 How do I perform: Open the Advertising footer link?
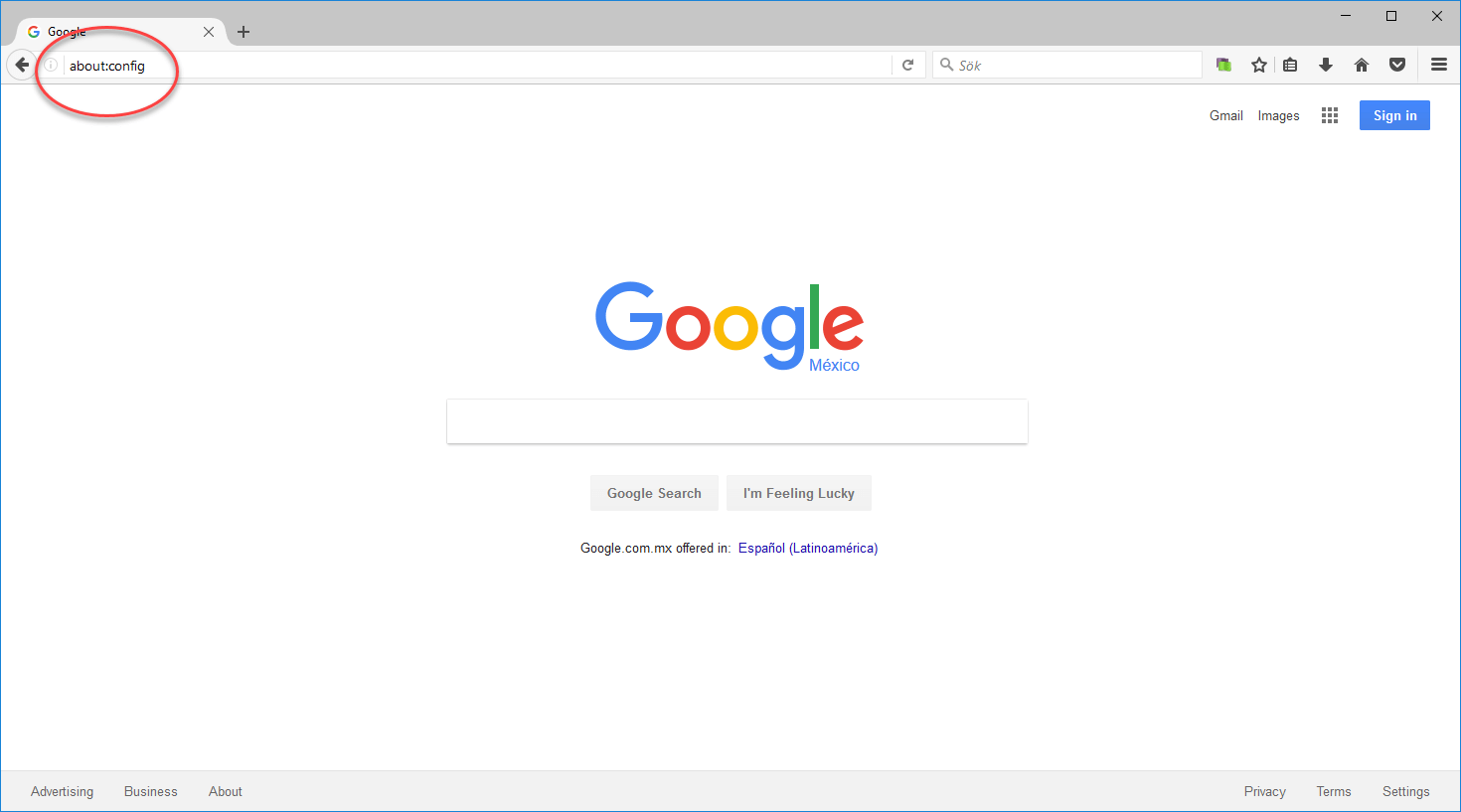tap(62, 791)
